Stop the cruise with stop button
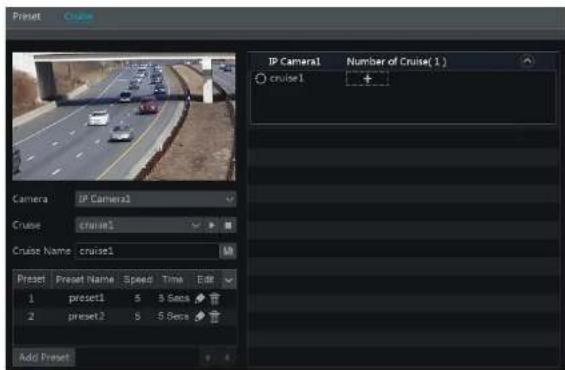565x370 pixels. [x=228, y=226]
